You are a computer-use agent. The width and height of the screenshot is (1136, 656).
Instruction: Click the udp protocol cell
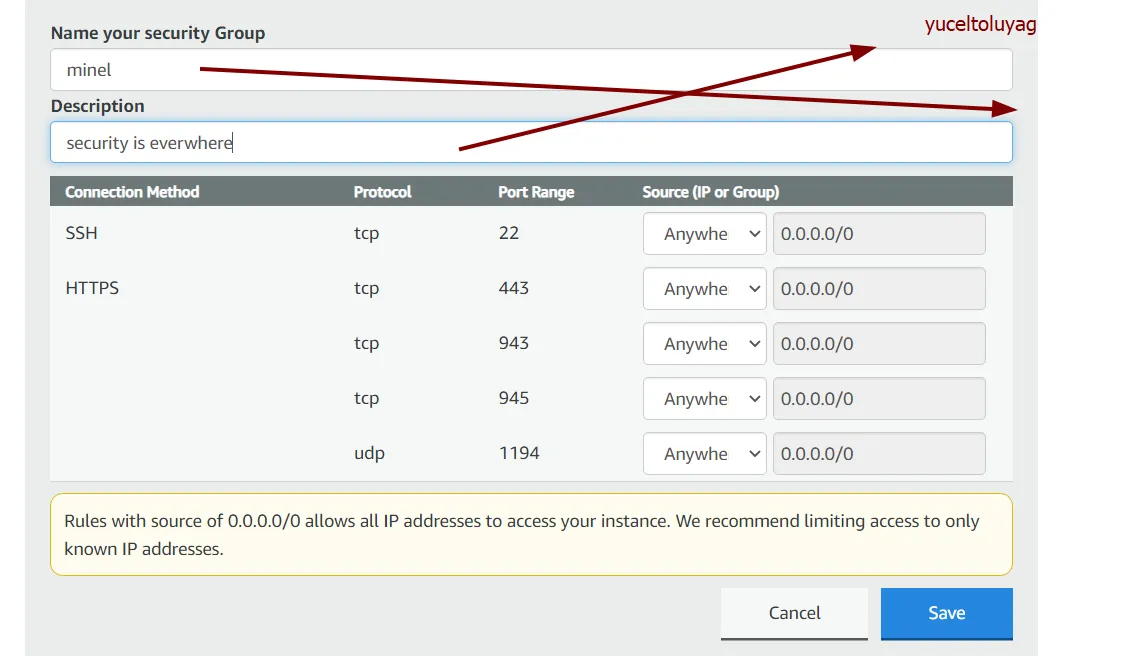coord(369,454)
